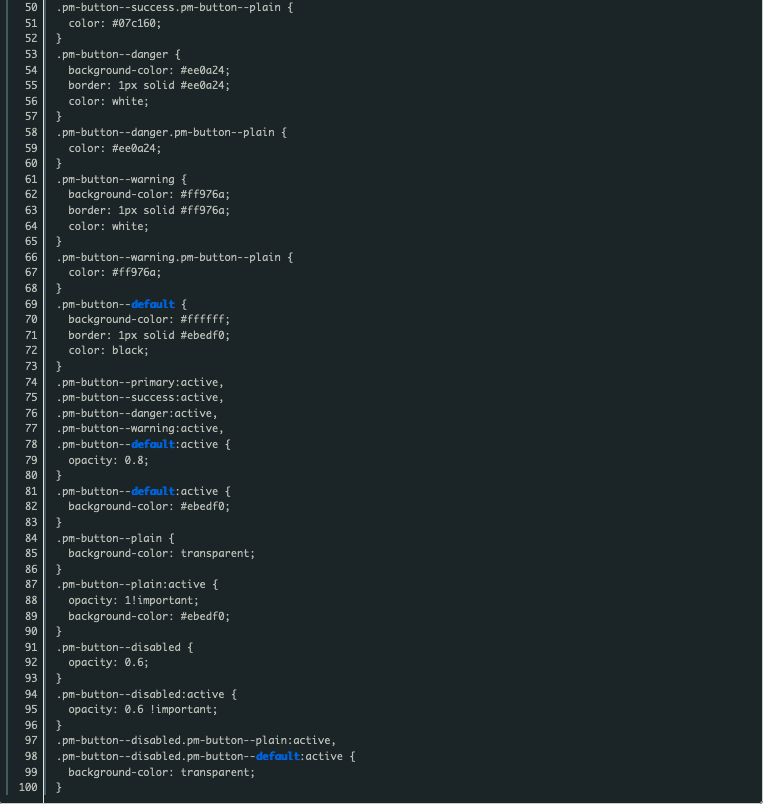
Task: Click 'opacity: 1!important;' on line 88
Action: coord(133,601)
